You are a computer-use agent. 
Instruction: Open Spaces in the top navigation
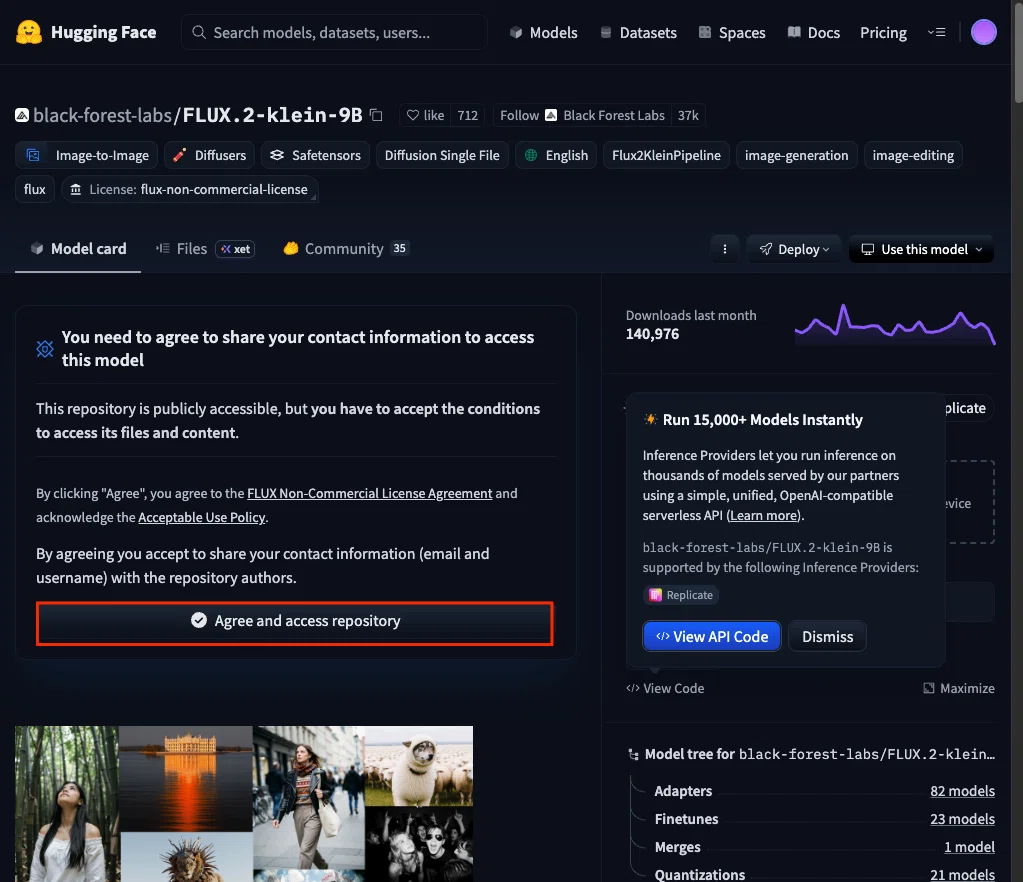tap(732, 32)
